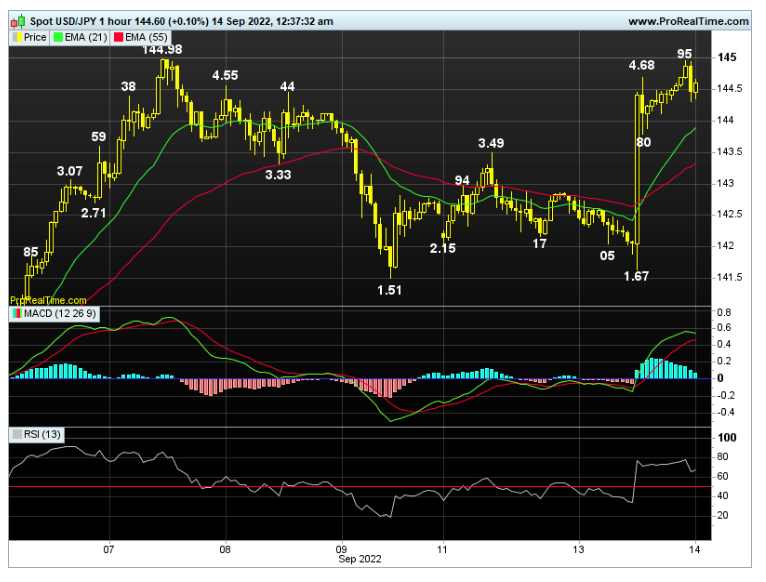Click the 11 date axis label
Viewport: 766px width, 582px height.
442,549
